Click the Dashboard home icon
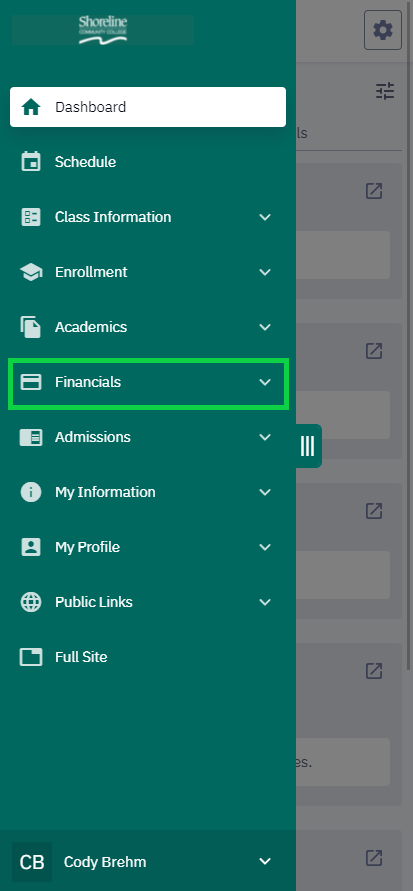 31,107
